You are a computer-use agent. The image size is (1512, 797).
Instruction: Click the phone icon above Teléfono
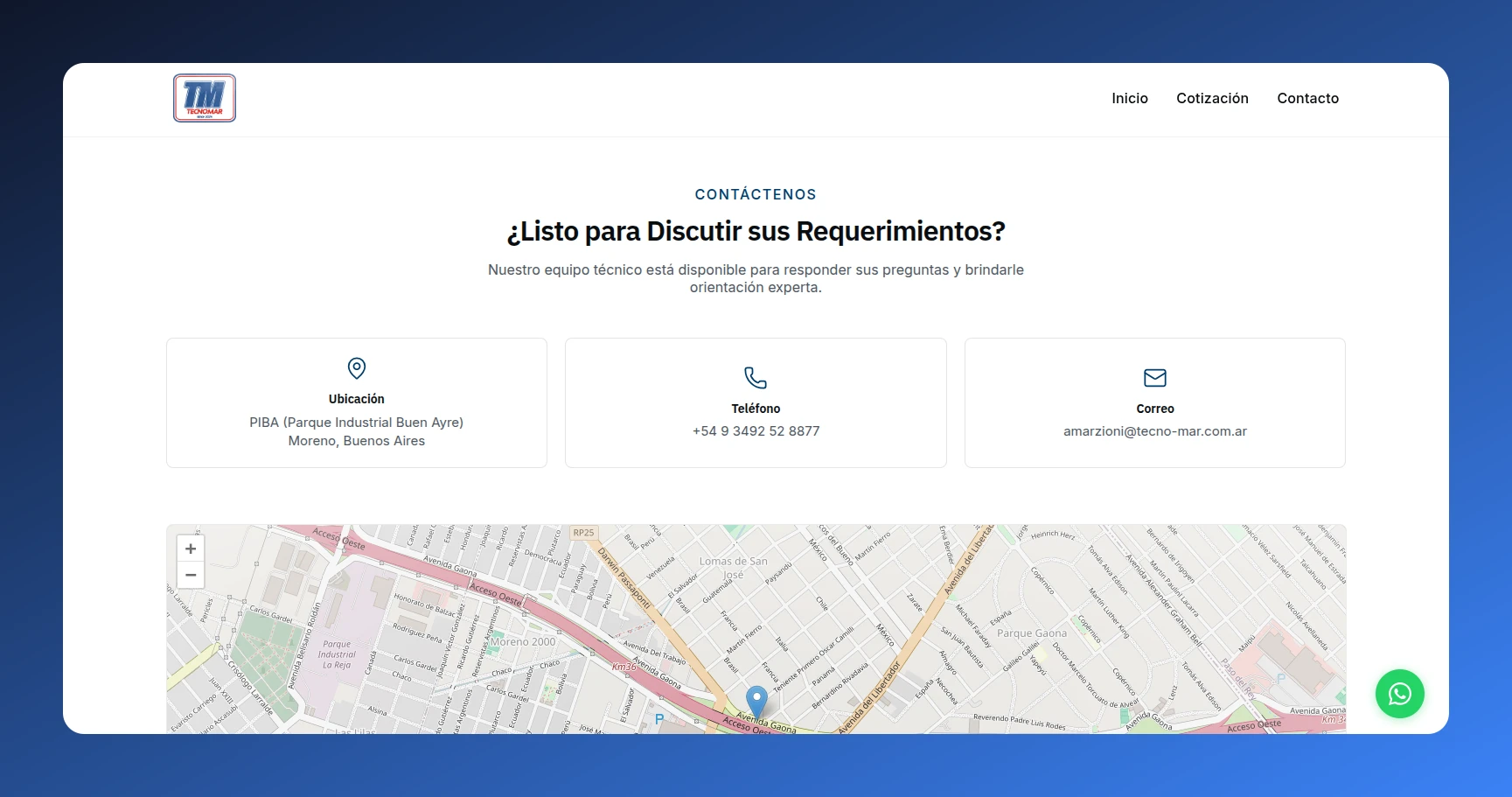point(756,378)
